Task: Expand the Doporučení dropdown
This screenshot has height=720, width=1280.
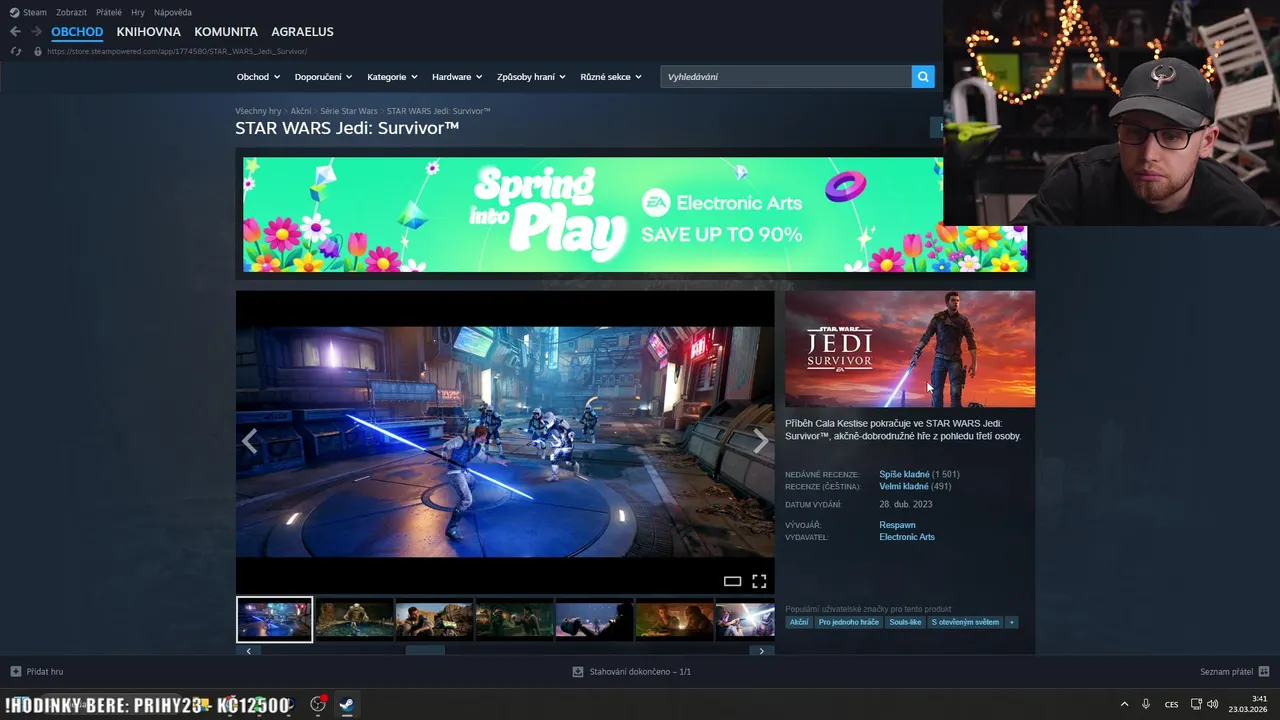Action: coord(323,77)
